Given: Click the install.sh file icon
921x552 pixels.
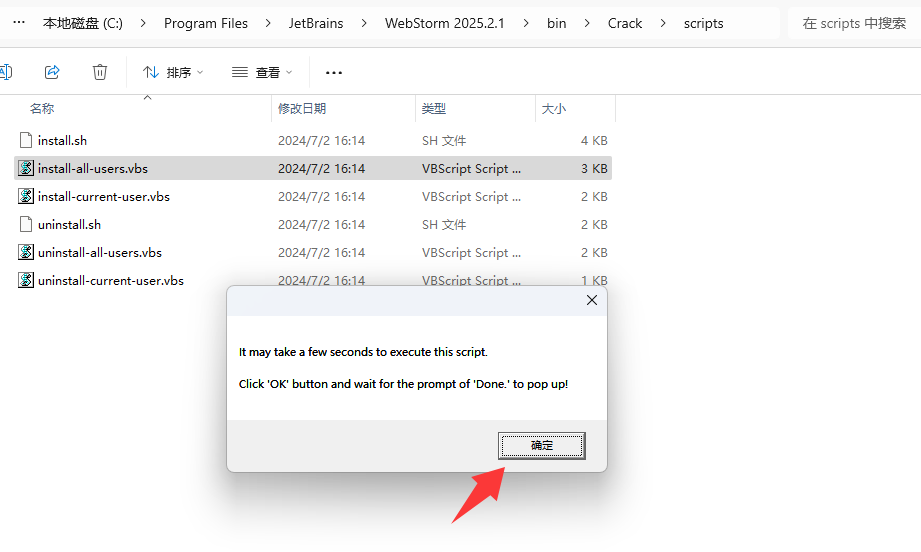Looking at the screenshot, I should tap(26, 140).
